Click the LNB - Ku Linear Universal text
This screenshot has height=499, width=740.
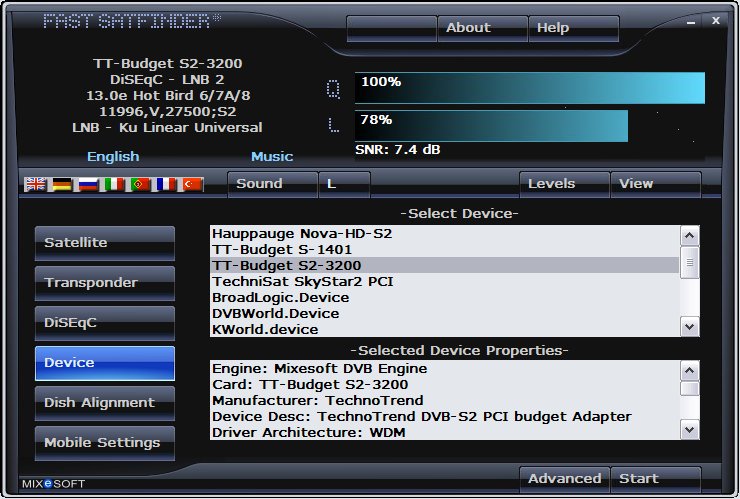(167, 128)
